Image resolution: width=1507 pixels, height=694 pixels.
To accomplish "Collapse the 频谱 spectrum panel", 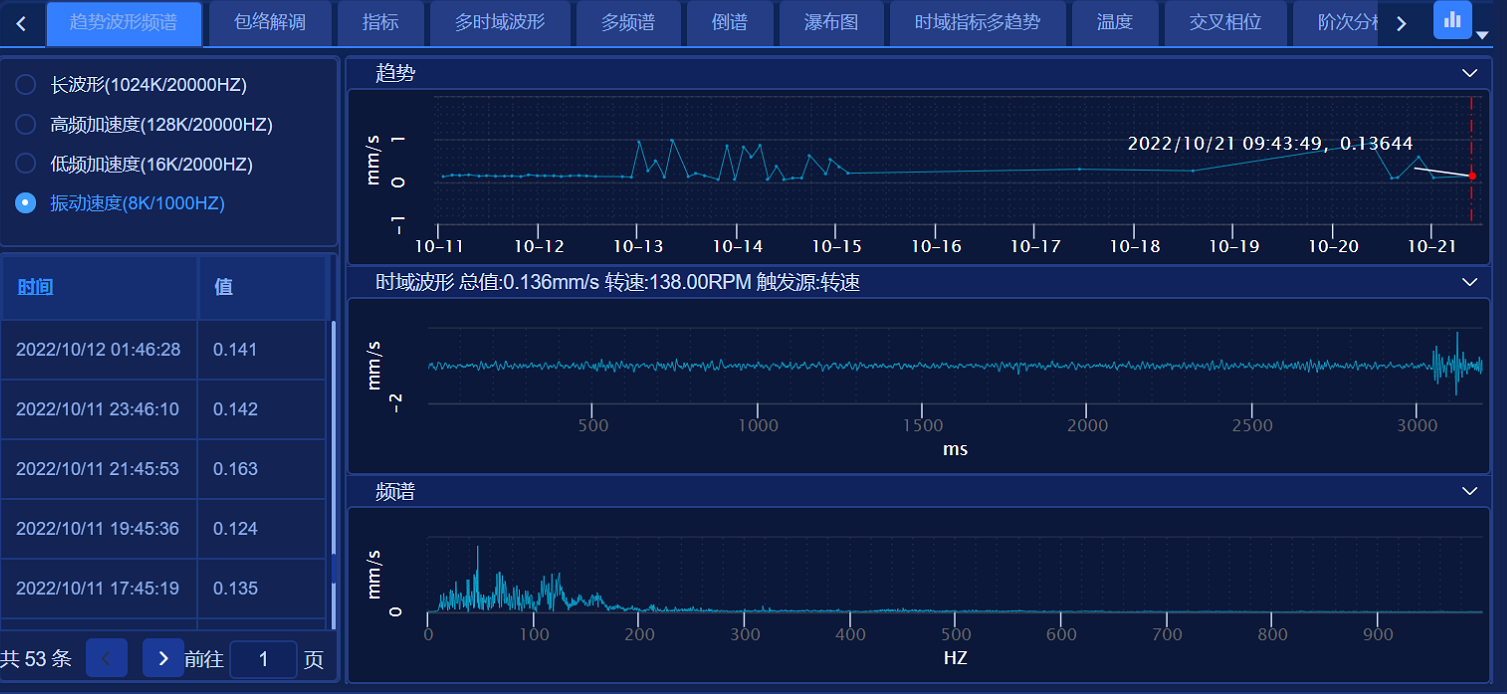I will [x=1469, y=491].
